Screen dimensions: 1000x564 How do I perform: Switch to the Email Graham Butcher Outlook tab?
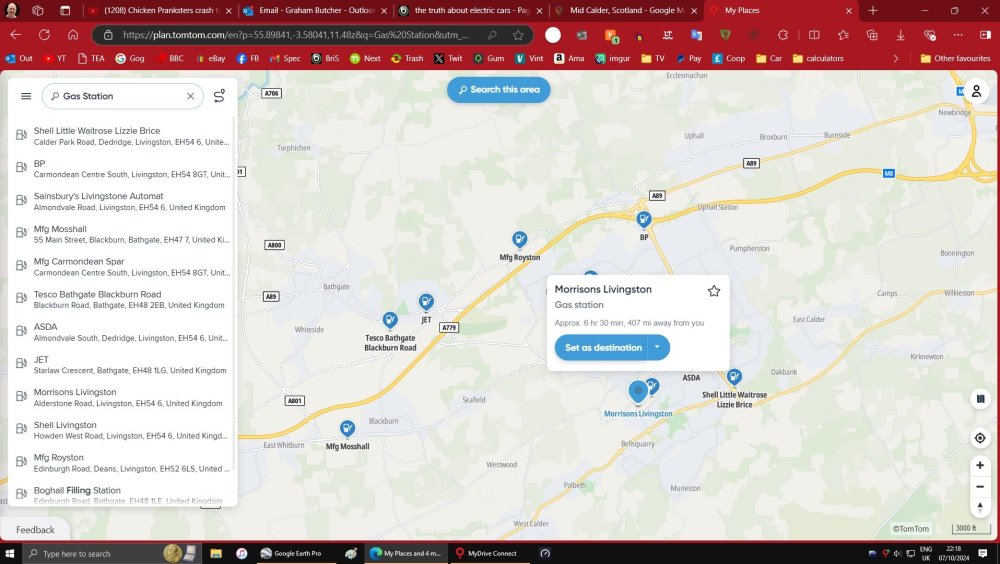click(x=314, y=10)
